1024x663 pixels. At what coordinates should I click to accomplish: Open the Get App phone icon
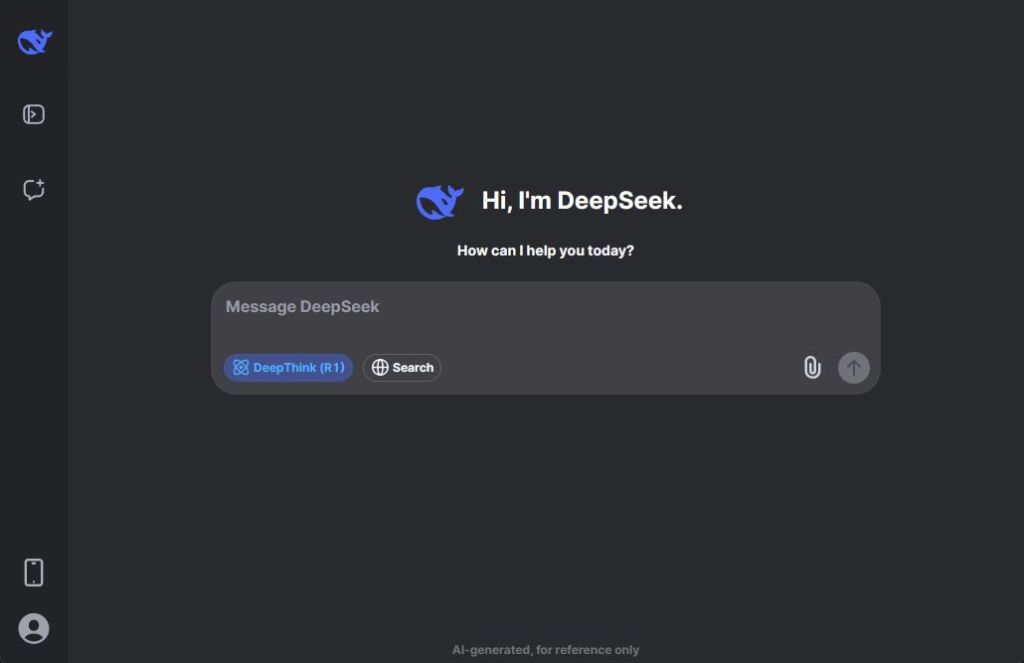pos(33,571)
